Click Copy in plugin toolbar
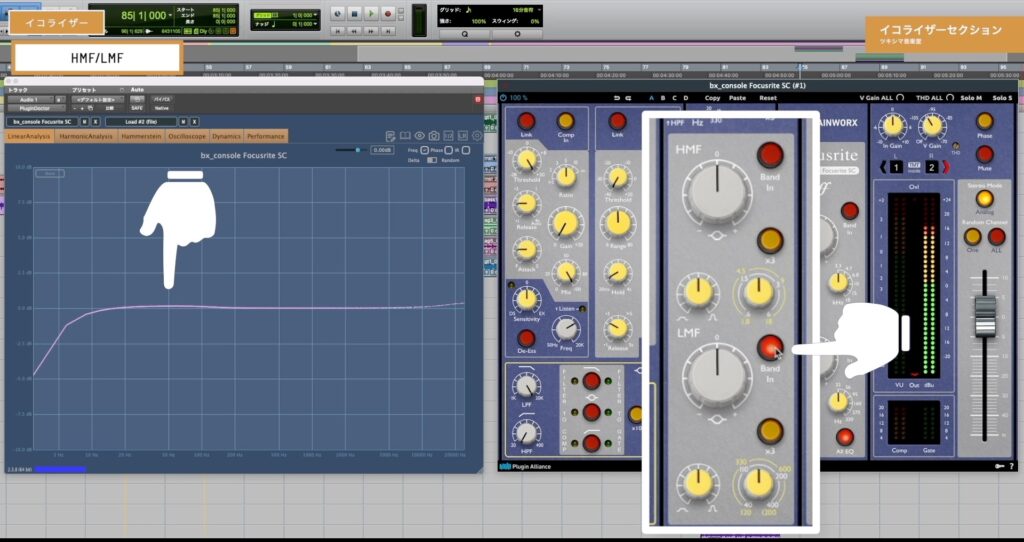Viewport: 1024px width, 542px height. (712, 98)
